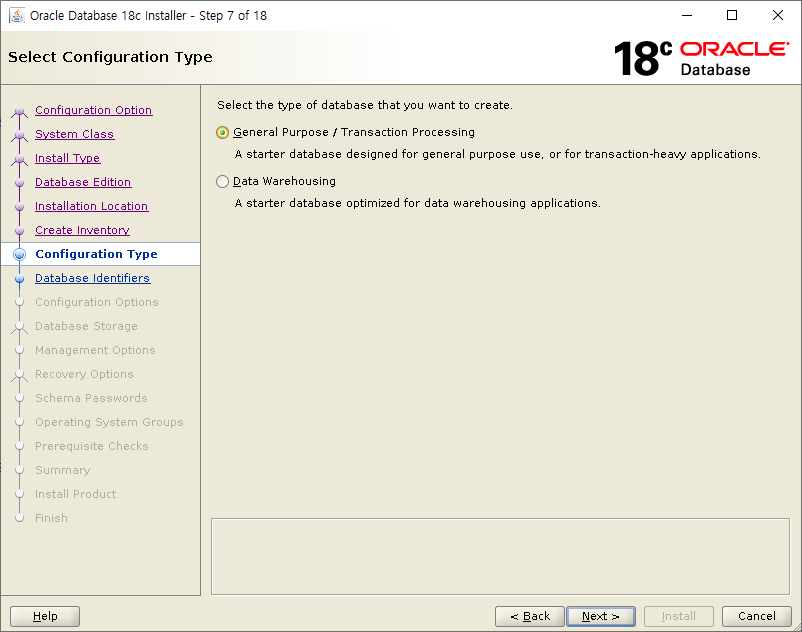Click disabled Prerequisite Checks step text
Image resolution: width=802 pixels, height=632 pixels.
click(92, 446)
